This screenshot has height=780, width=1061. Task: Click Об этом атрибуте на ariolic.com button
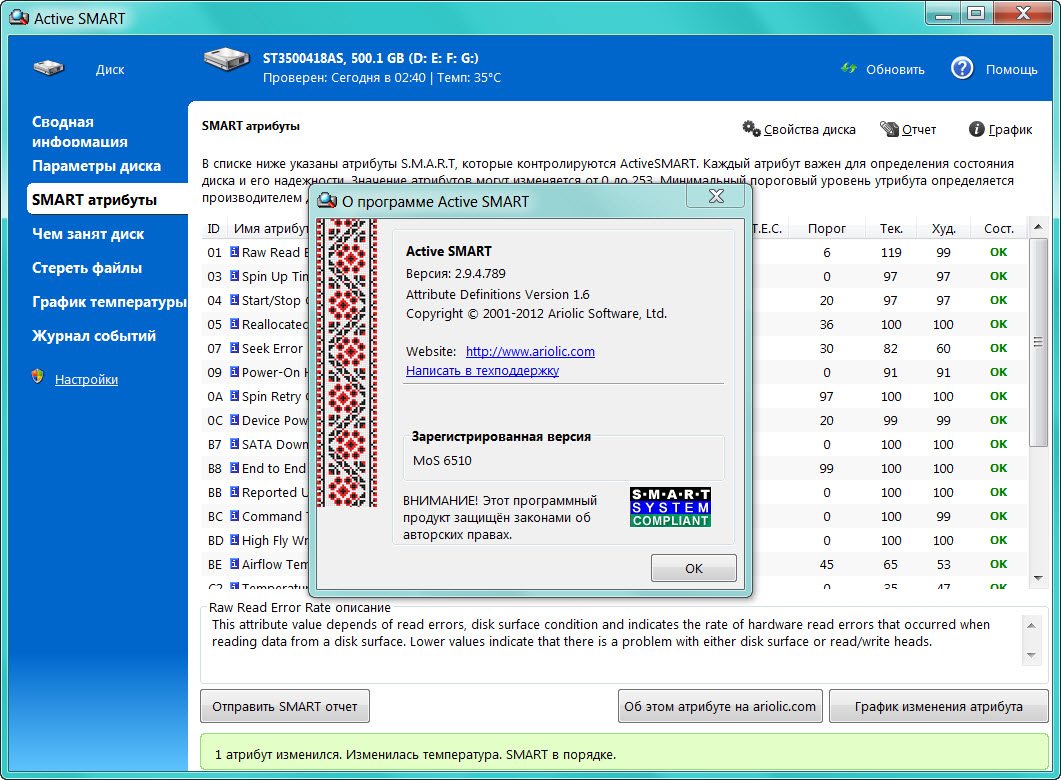point(720,706)
